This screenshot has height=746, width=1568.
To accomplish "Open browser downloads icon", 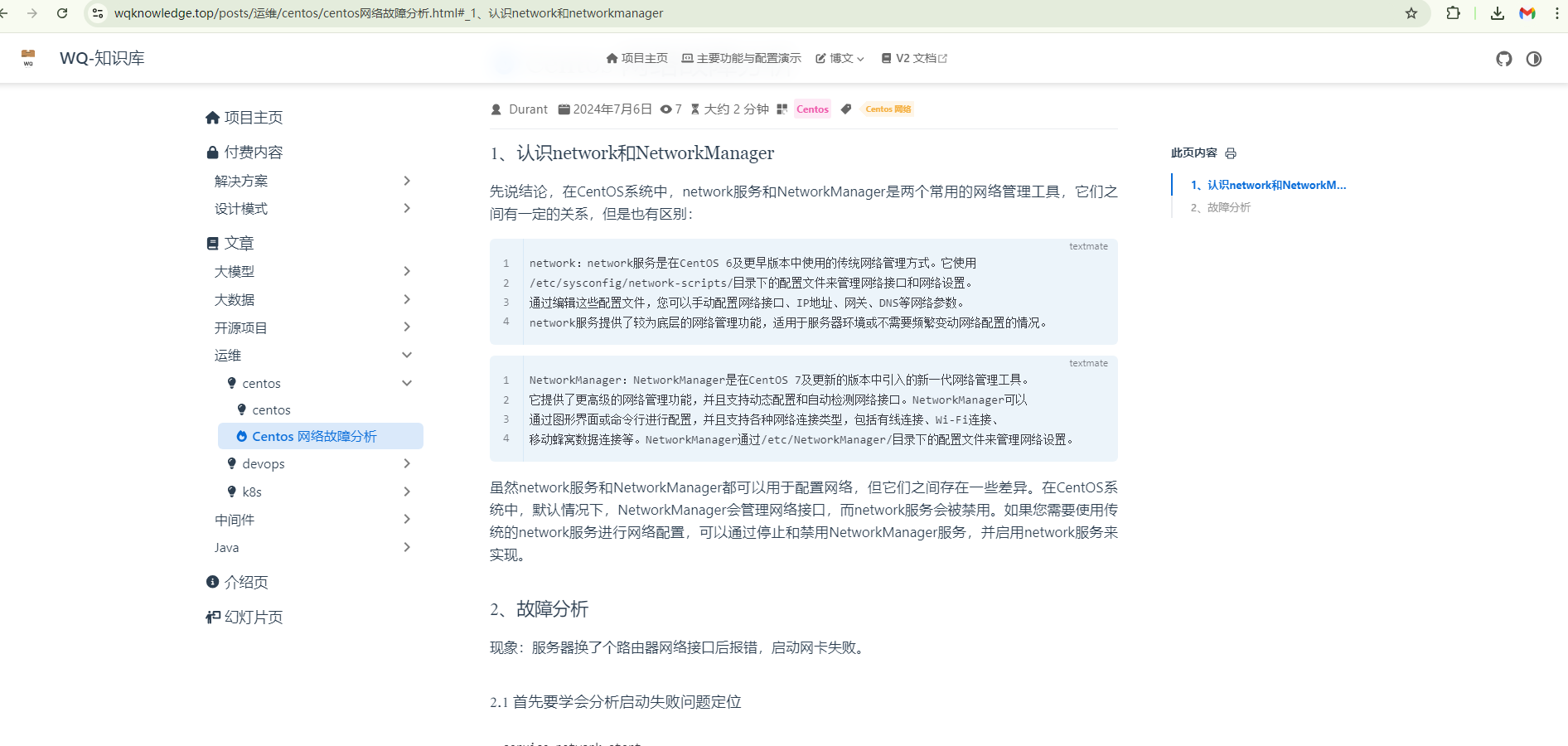I will pos(1497,13).
